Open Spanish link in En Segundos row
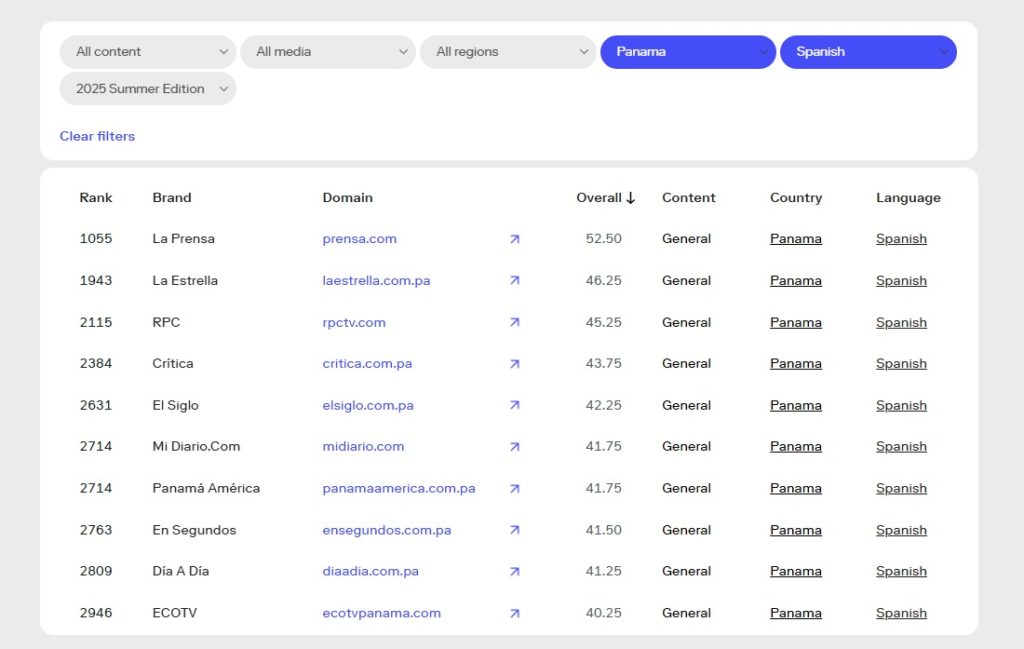1024x649 pixels. point(901,530)
